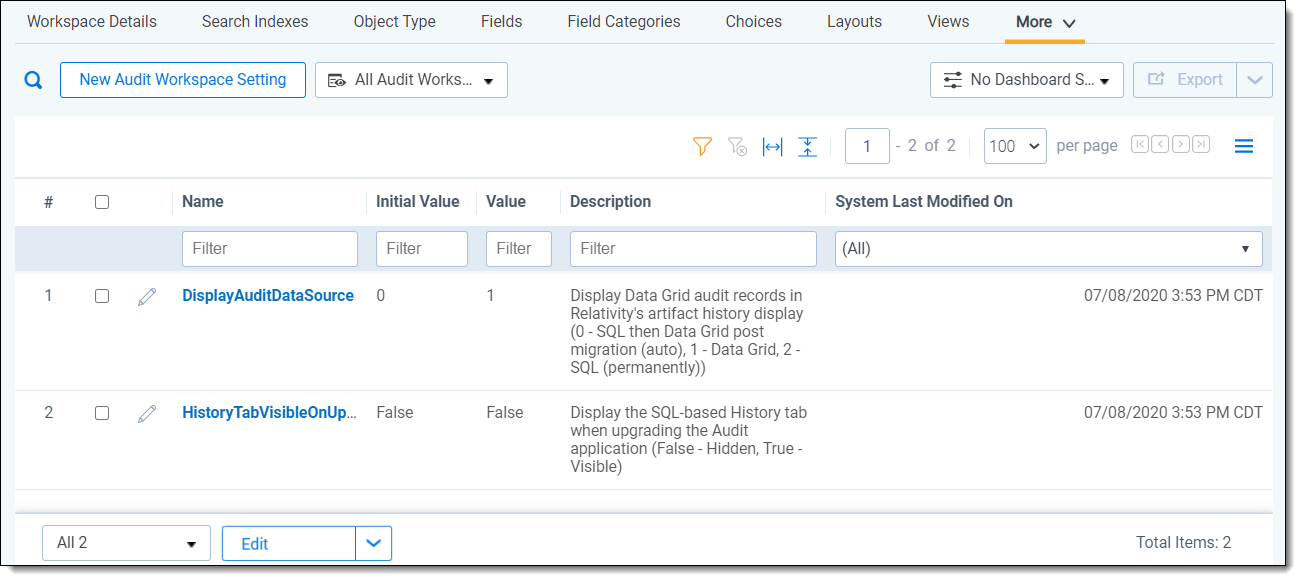Screen dimensions: 1301x581
Task: Toggle the orange show filters icon
Action: 702,147
